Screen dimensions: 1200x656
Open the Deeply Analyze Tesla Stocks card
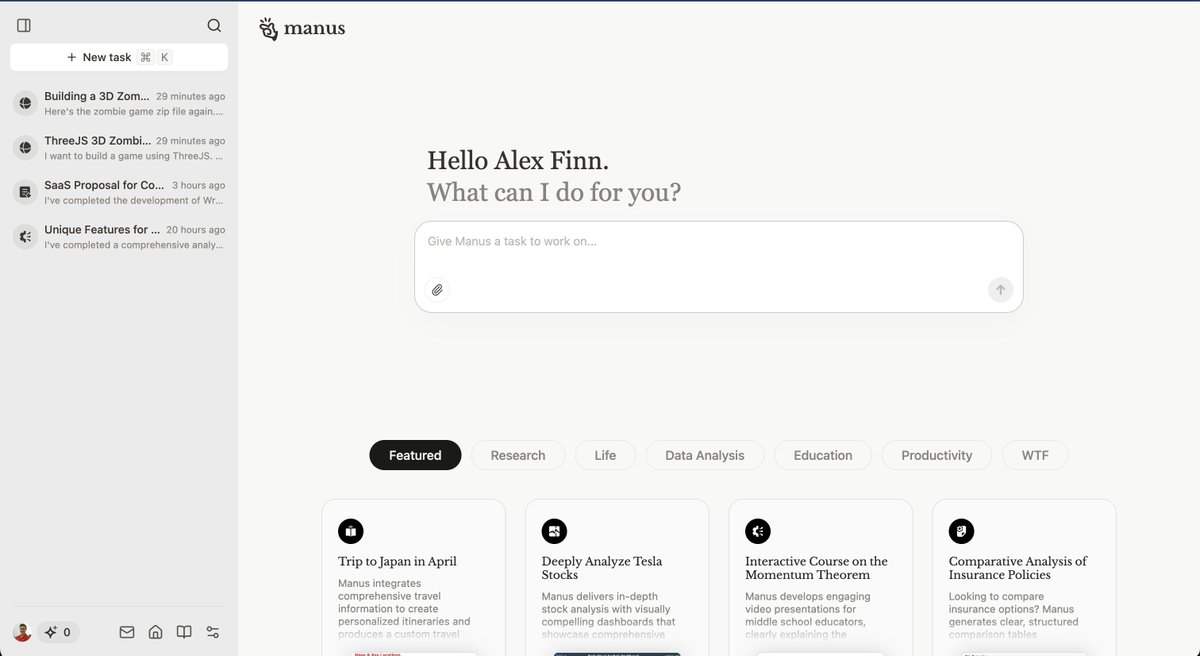pyautogui.click(x=617, y=578)
